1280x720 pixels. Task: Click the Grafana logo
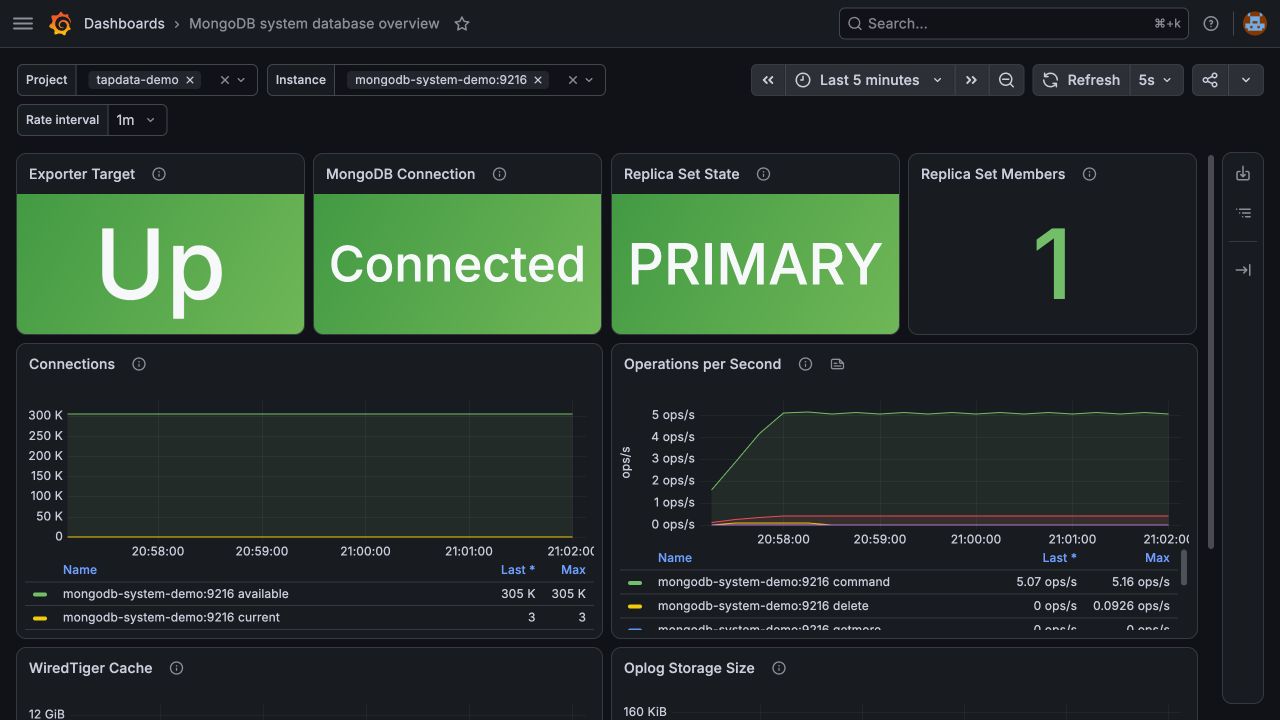(60, 24)
